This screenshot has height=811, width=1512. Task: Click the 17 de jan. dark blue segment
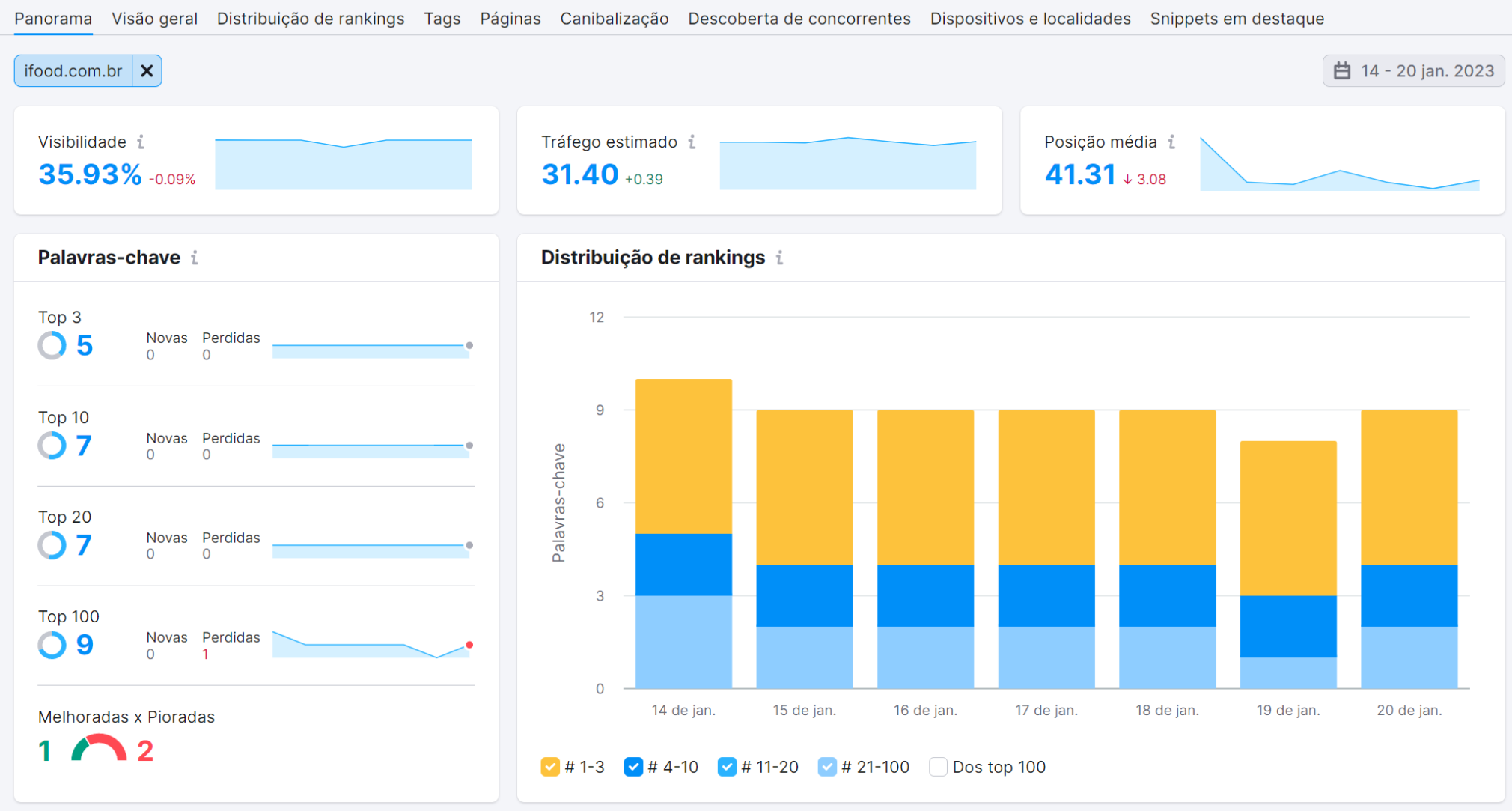[x=1046, y=595]
